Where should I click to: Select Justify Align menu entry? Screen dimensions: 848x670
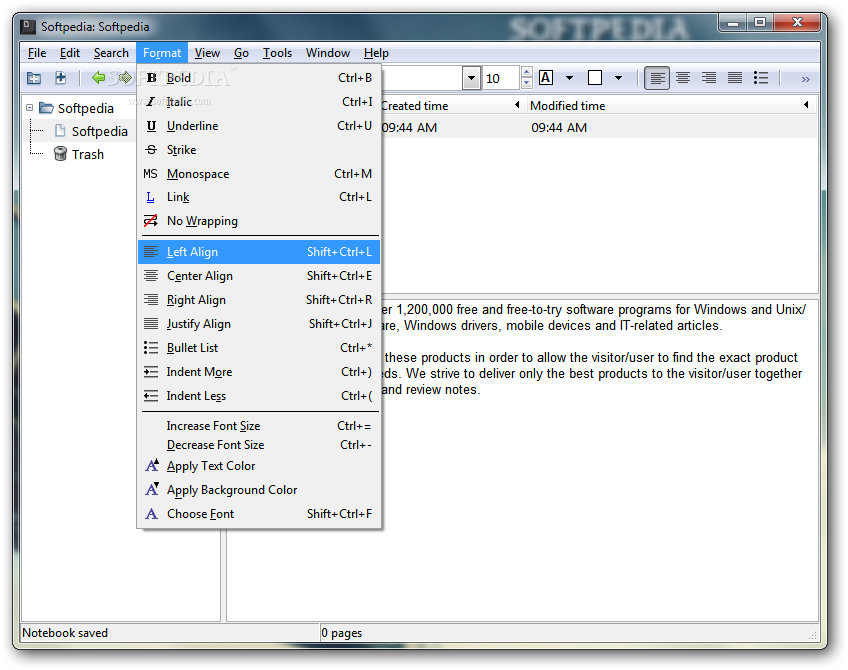[259, 324]
